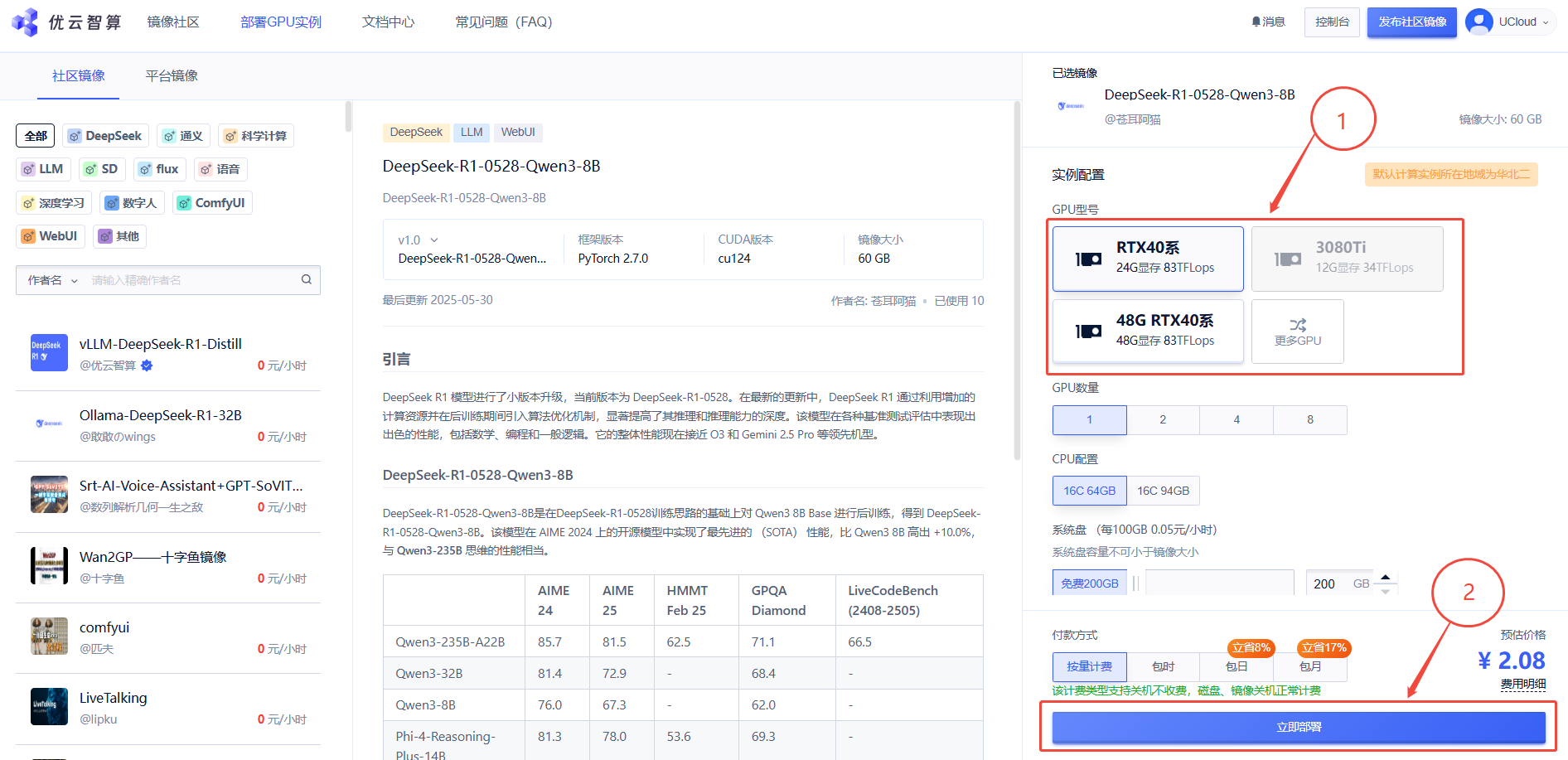Viewport: 1568px width, 760px height.
Task: Select GPU count 1
Action: (1090, 420)
